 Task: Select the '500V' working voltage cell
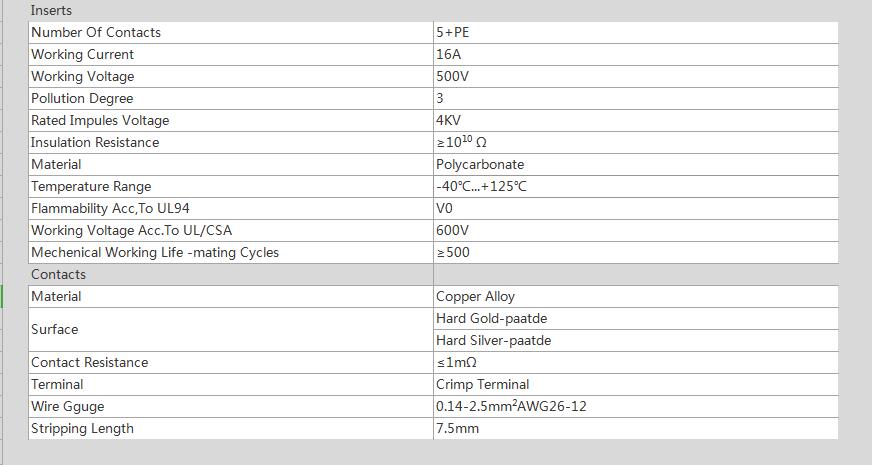pyautogui.click(x=636, y=77)
